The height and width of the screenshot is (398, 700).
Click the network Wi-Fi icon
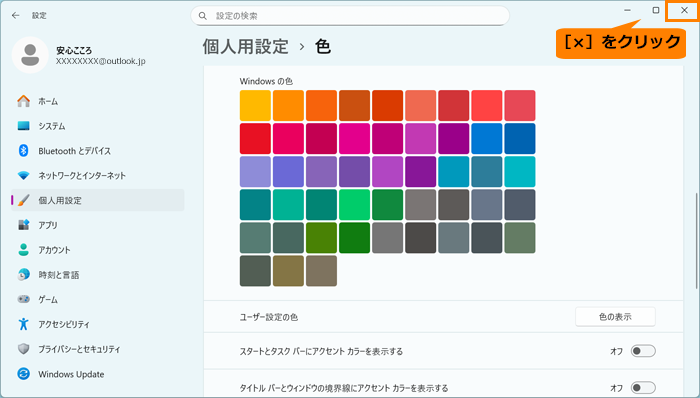(x=24, y=175)
